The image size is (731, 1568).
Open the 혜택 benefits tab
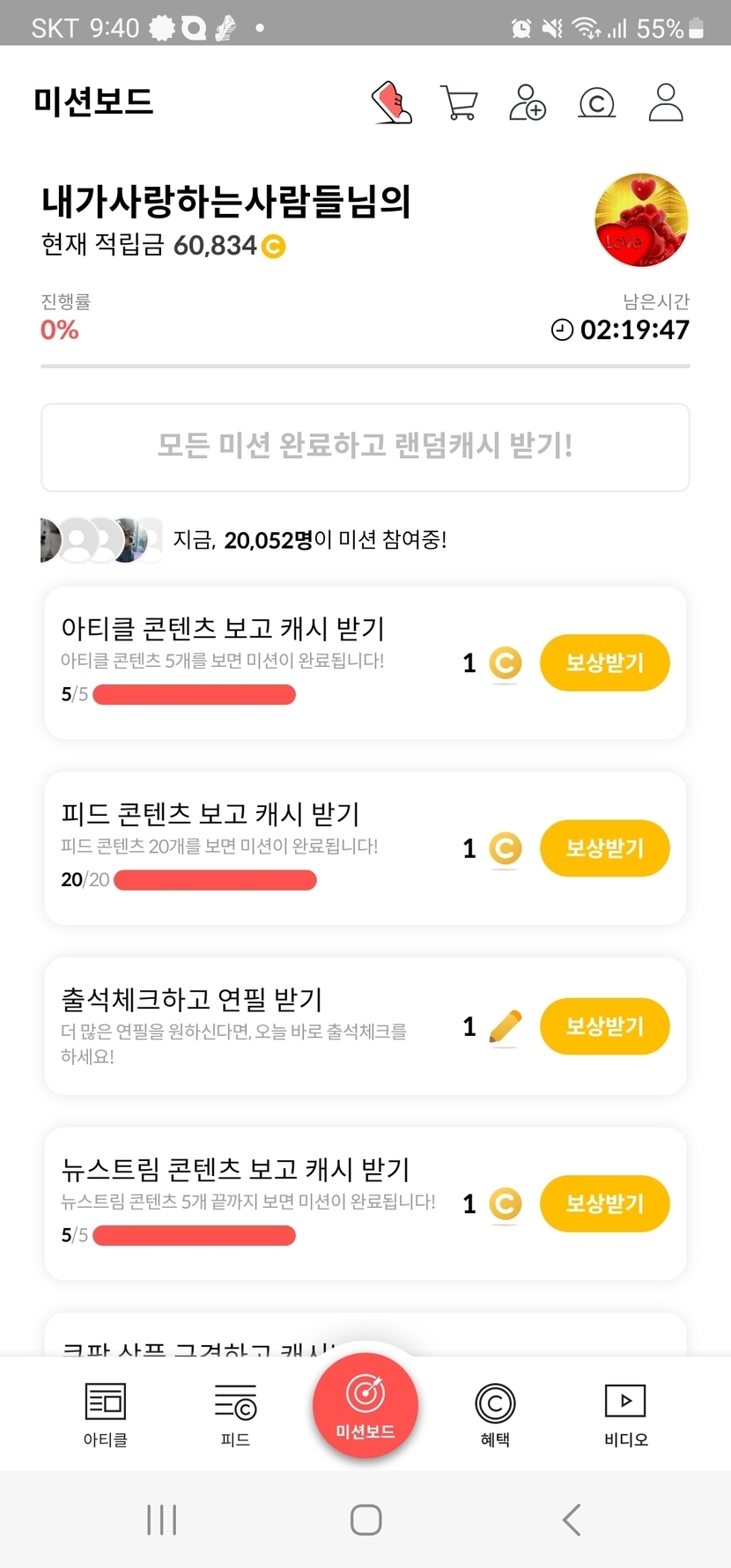point(495,1414)
